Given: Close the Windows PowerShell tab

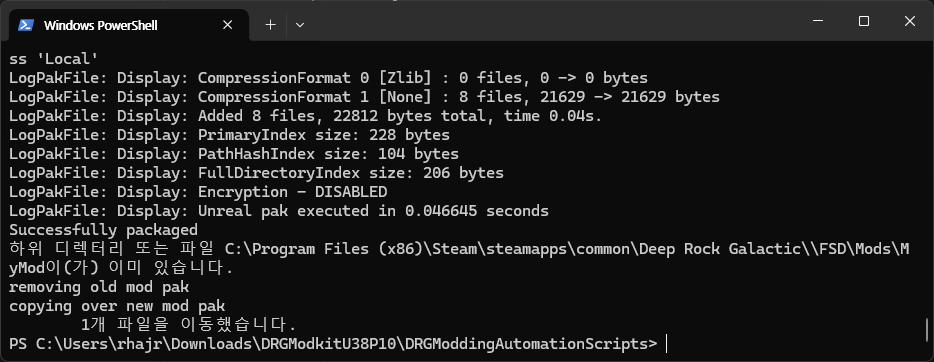Looking at the screenshot, I should click(x=228, y=25).
